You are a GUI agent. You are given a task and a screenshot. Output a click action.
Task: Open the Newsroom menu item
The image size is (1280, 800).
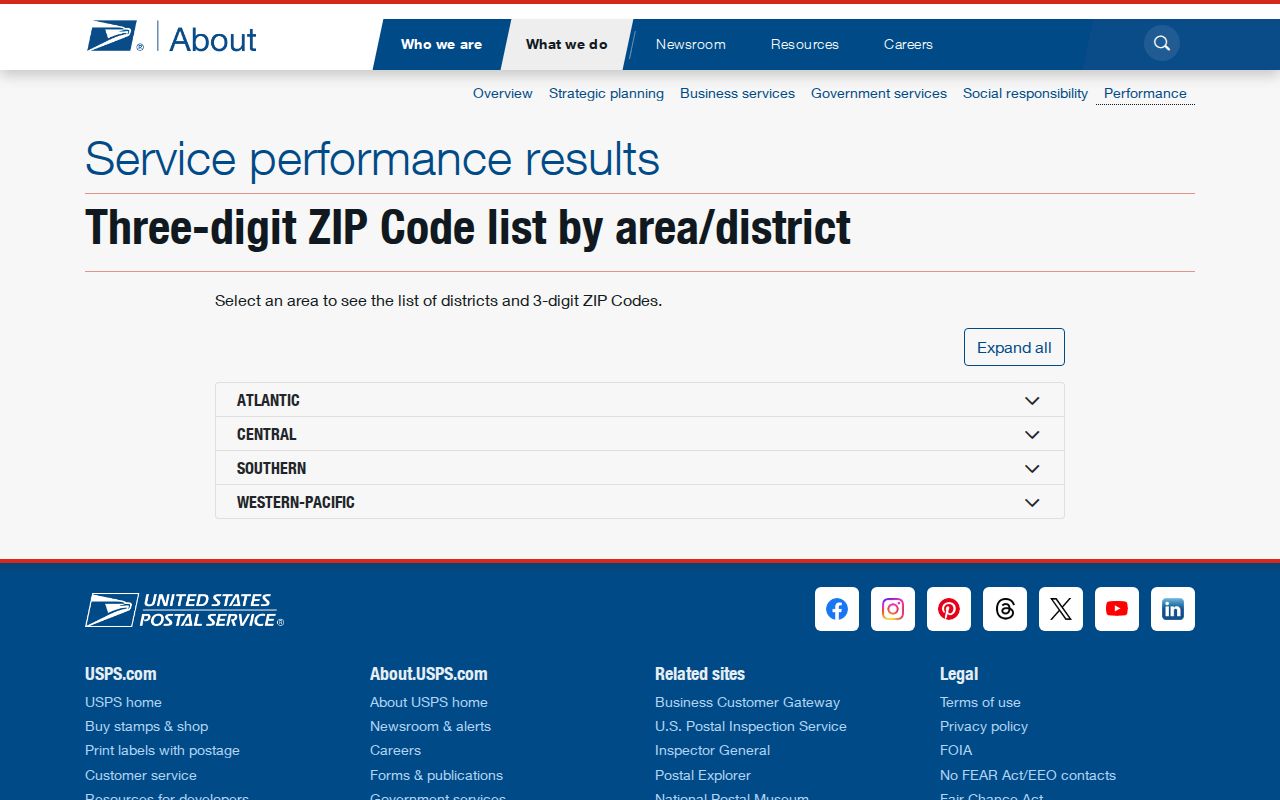(x=690, y=44)
